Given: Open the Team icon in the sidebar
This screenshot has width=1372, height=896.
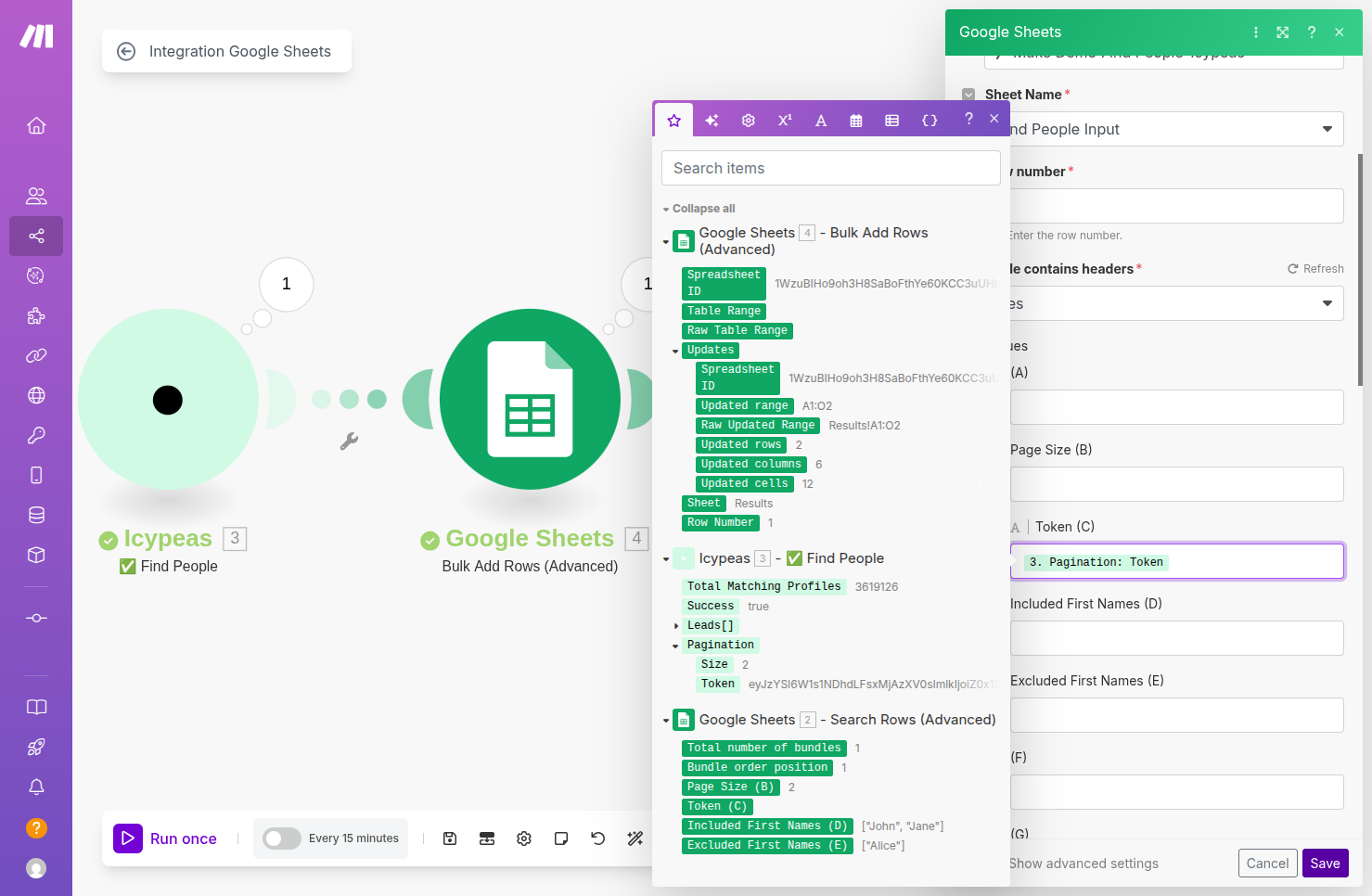Looking at the screenshot, I should click(x=36, y=196).
